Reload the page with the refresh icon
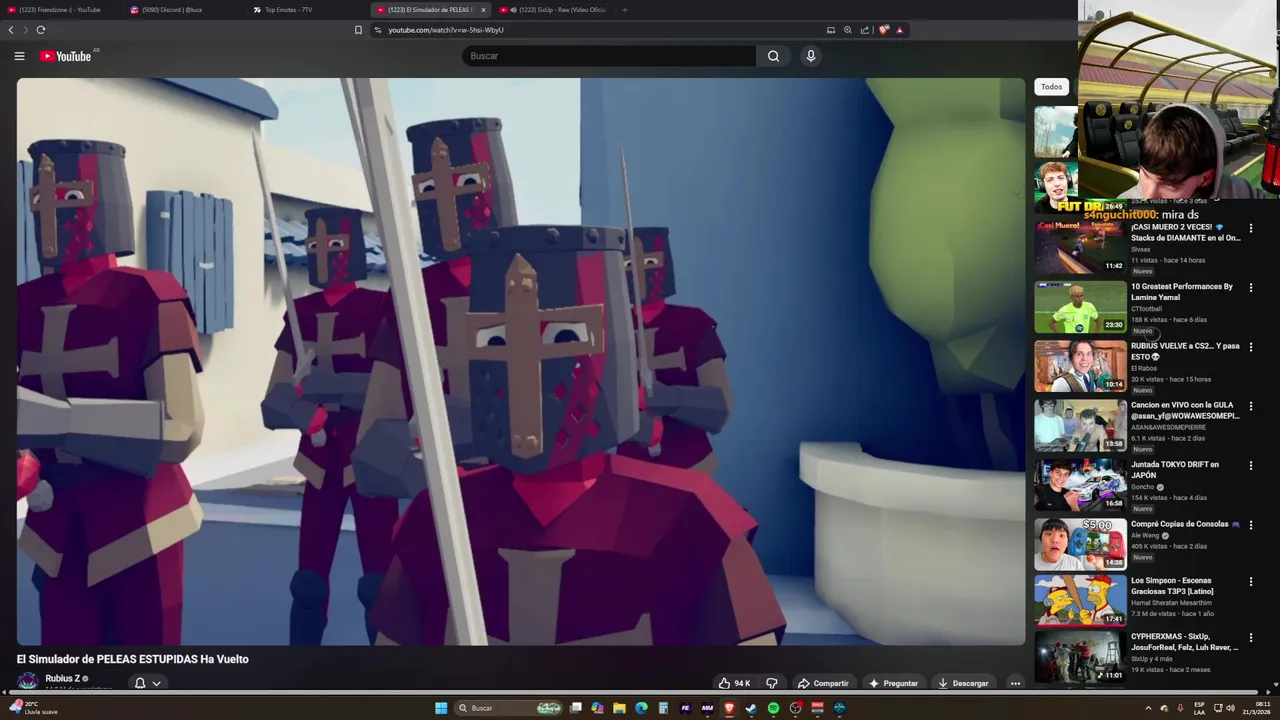Viewport: 1280px width, 720px height. pyautogui.click(x=40, y=30)
